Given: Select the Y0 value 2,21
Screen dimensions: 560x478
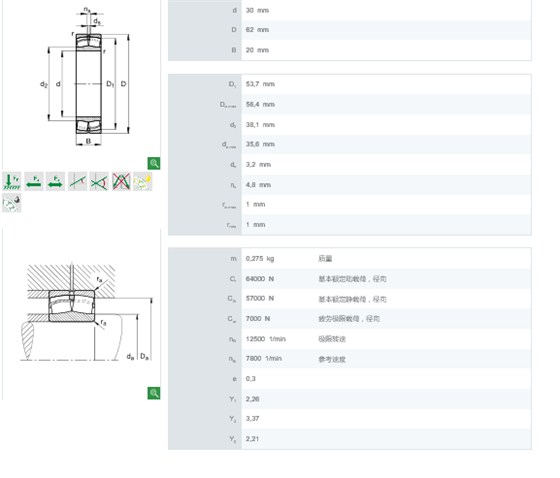Looking at the screenshot, I should pyautogui.click(x=252, y=439).
